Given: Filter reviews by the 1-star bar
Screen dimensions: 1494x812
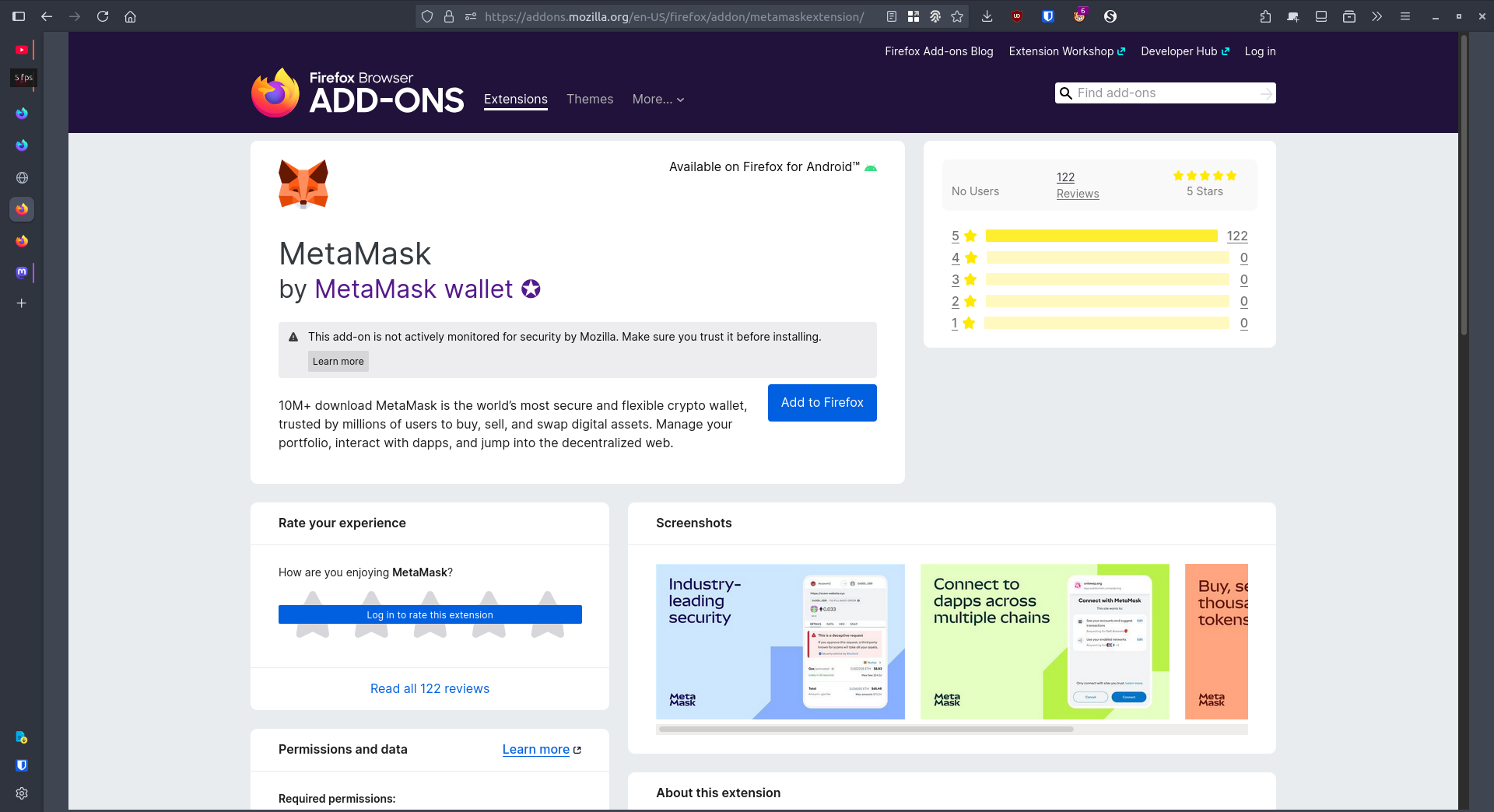Looking at the screenshot, I should tap(1106, 323).
